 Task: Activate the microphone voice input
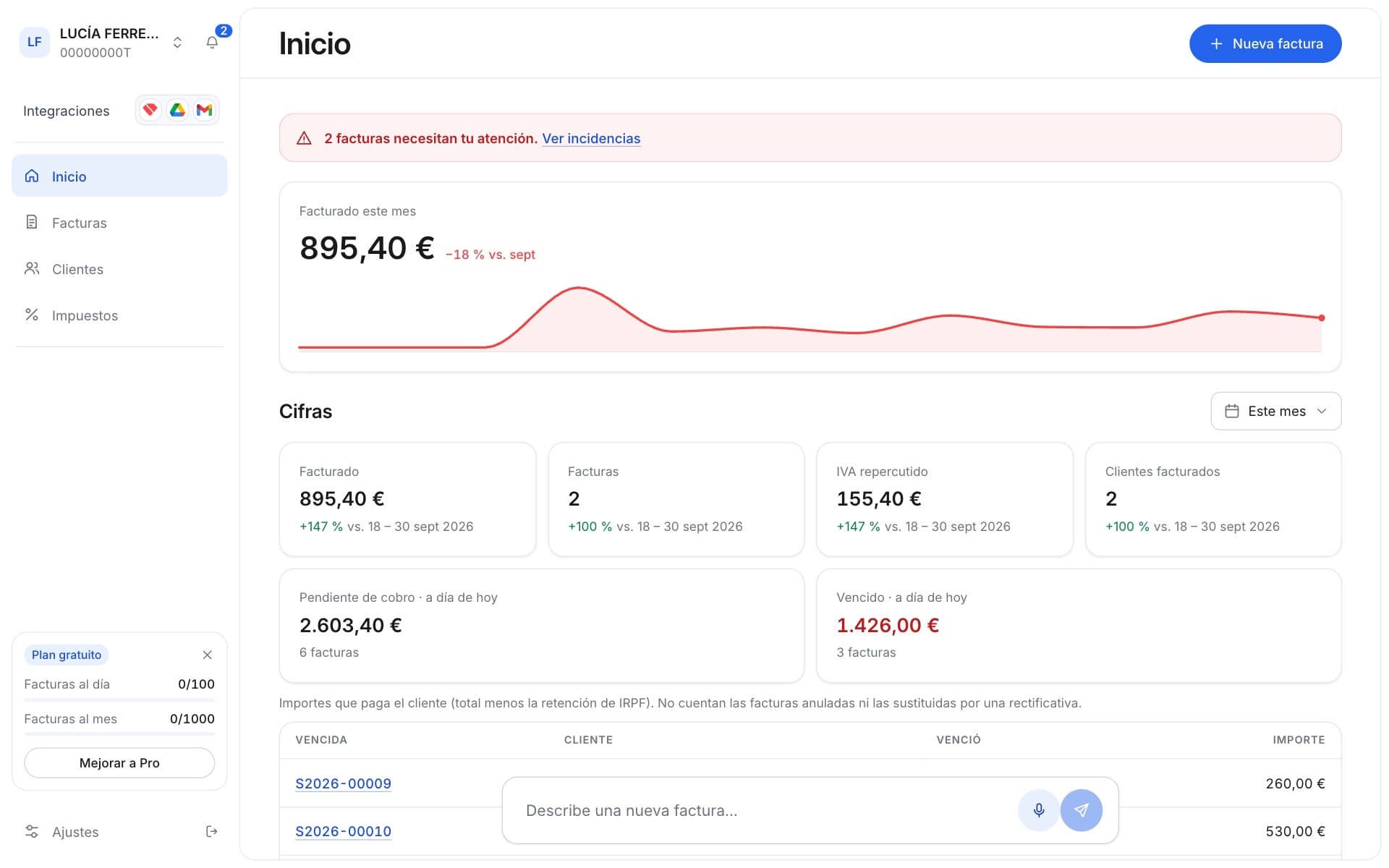pyautogui.click(x=1039, y=810)
